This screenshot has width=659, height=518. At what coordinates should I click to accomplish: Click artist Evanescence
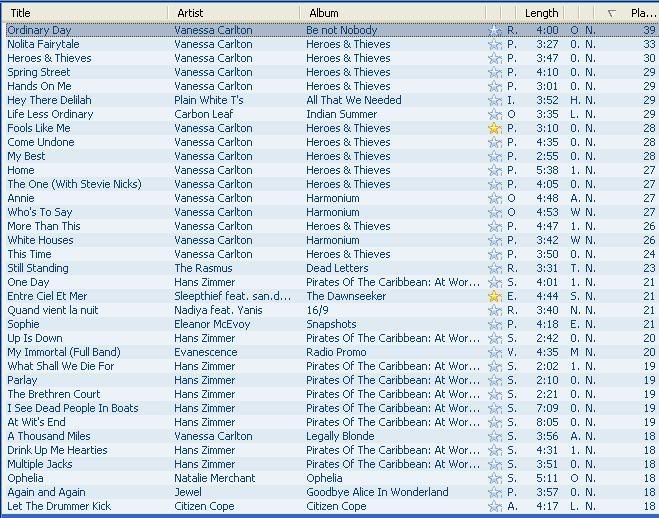(x=206, y=352)
